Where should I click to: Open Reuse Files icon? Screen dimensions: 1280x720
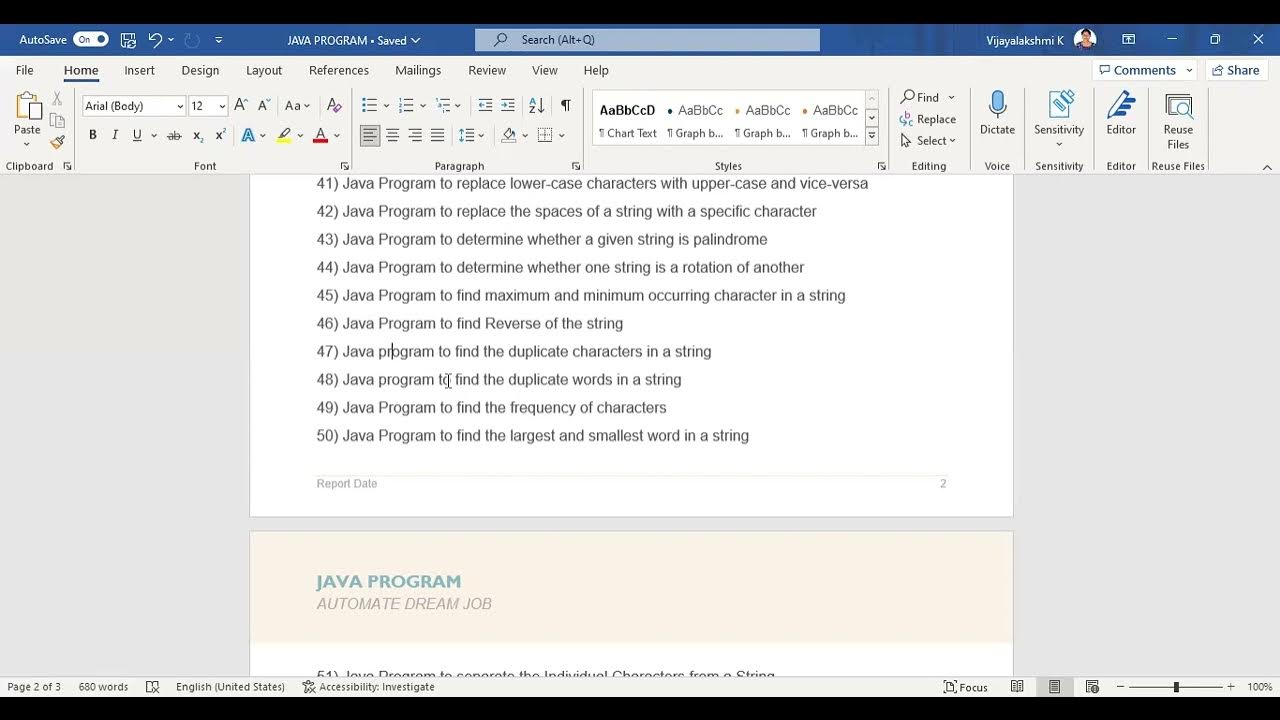1178,106
